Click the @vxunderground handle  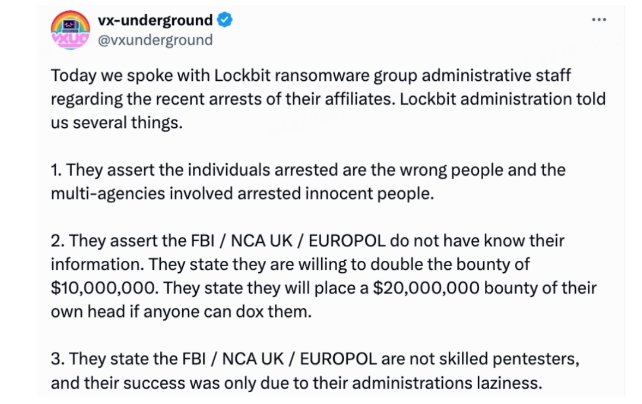[155, 40]
